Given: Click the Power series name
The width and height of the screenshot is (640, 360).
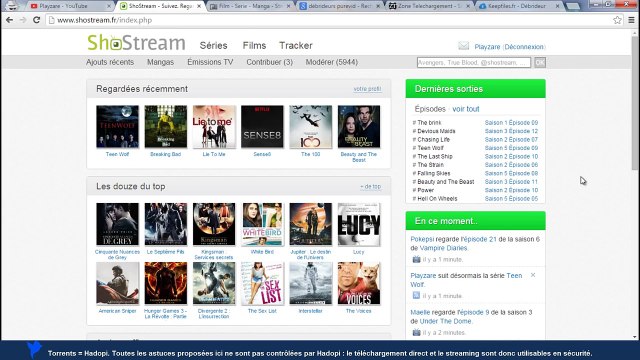Looking at the screenshot, I should [x=425, y=190].
